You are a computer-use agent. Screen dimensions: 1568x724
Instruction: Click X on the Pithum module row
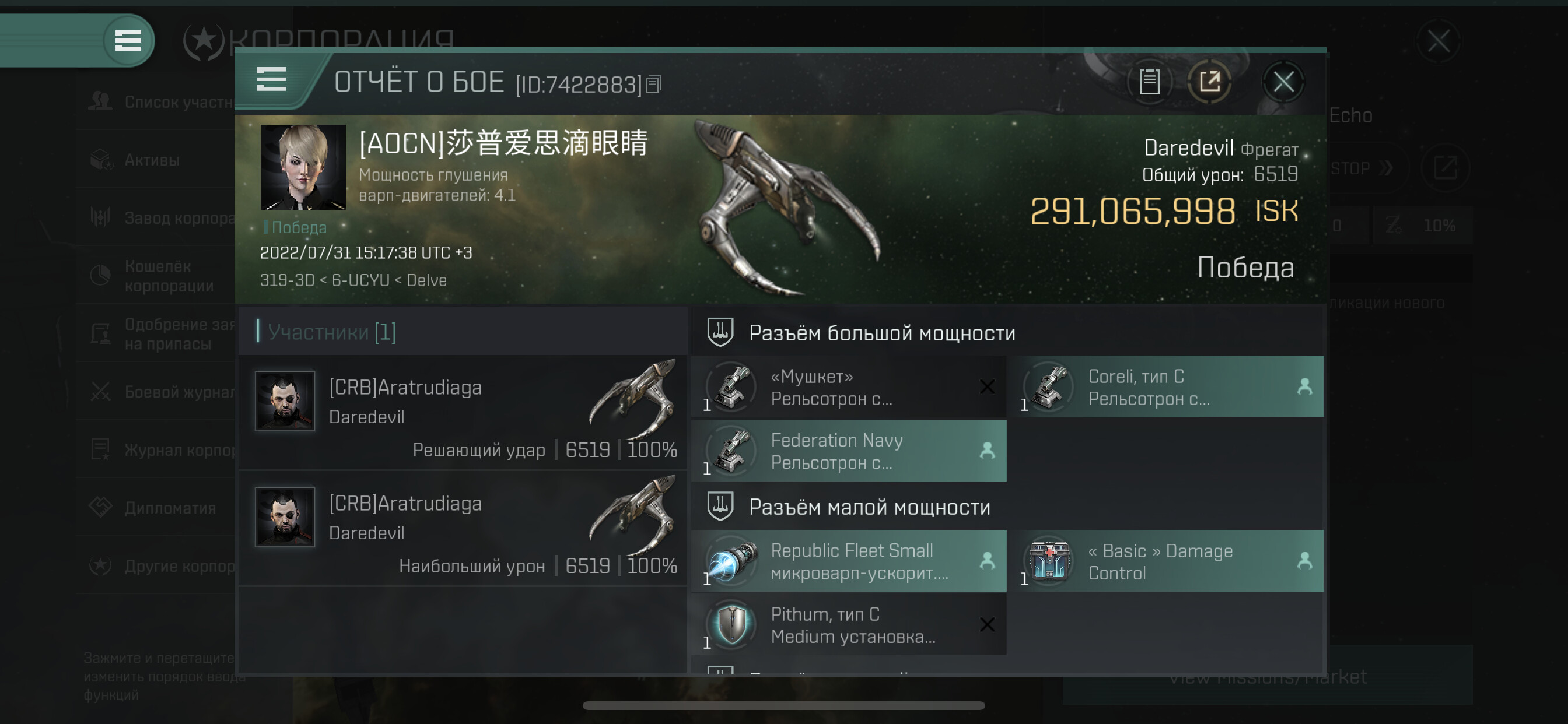point(988,625)
